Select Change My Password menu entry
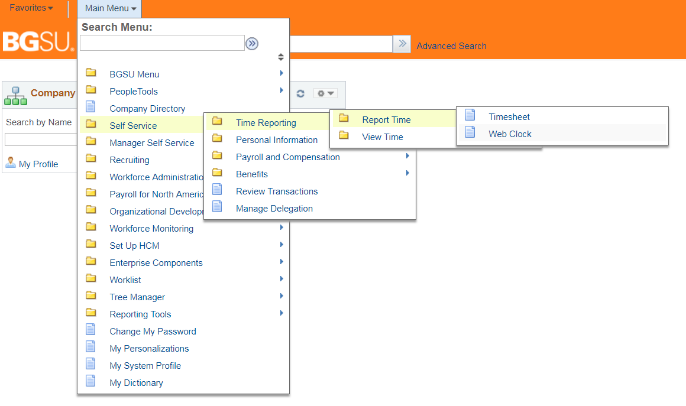The image size is (686, 406). [x=152, y=331]
